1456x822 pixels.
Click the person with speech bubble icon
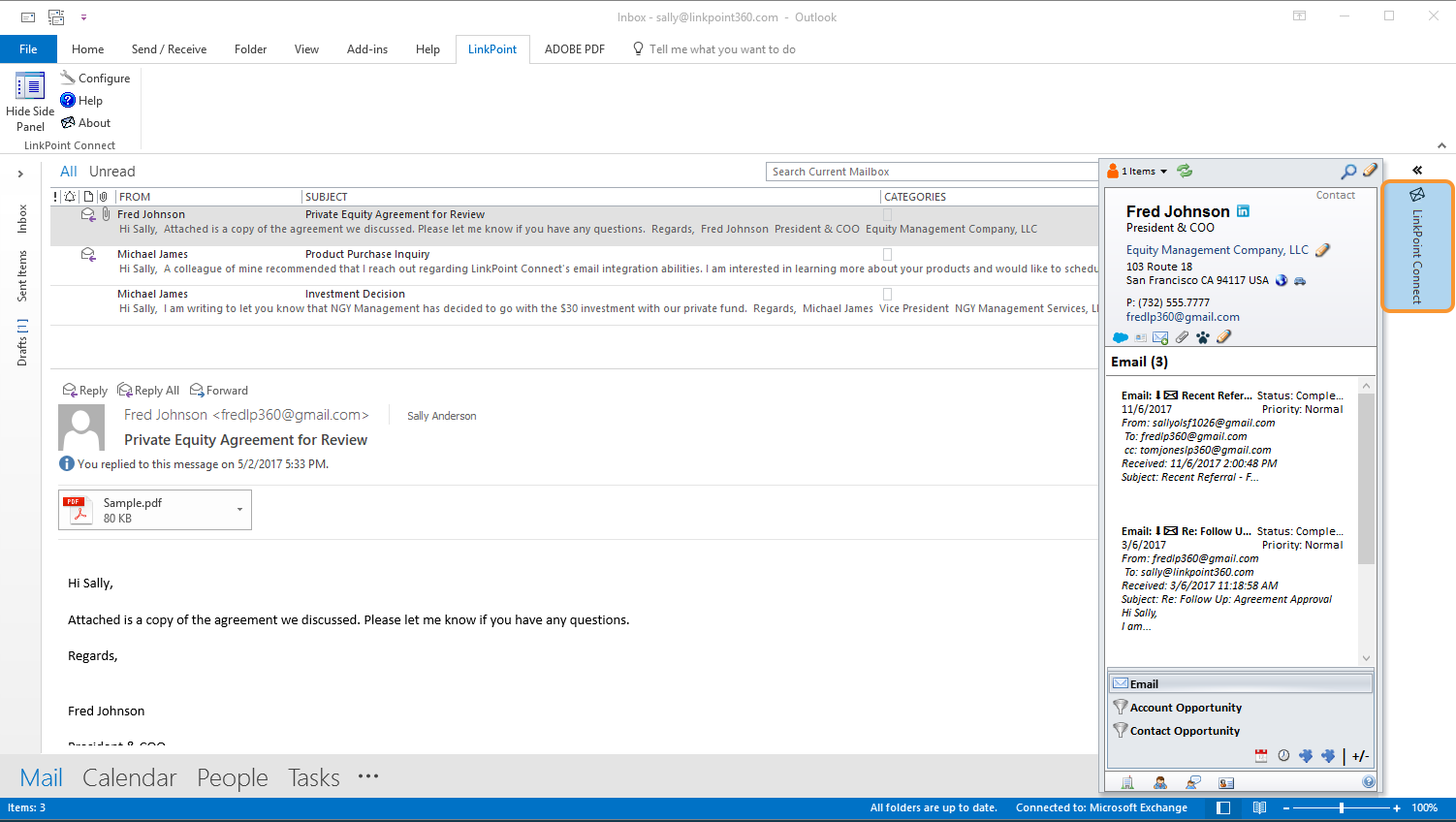(1193, 782)
